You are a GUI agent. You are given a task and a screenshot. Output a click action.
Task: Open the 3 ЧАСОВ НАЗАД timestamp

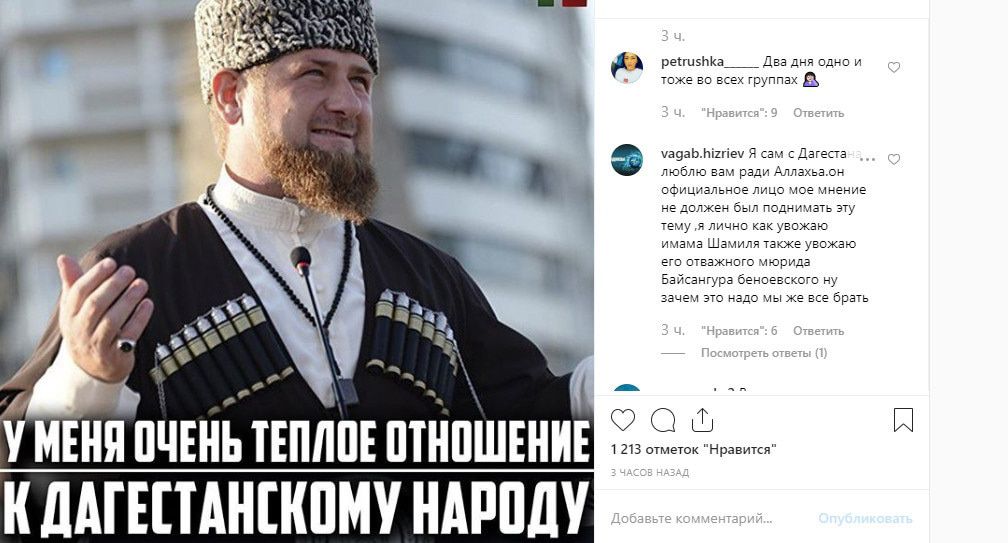click(x=650, y=472)
